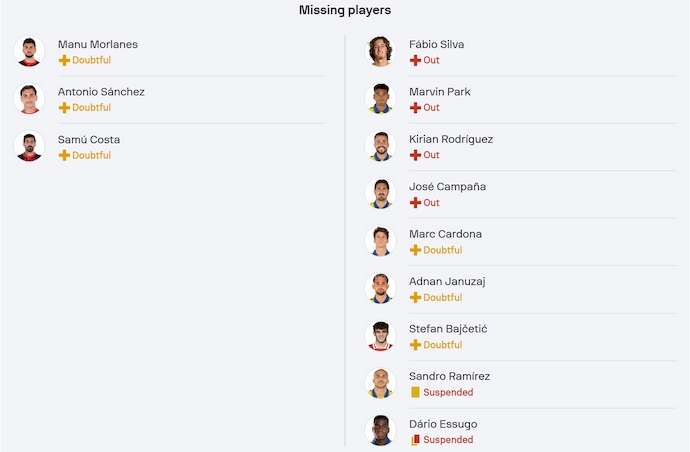
Task: Select Marvin Park's name
Action: (x=439, y=92)
